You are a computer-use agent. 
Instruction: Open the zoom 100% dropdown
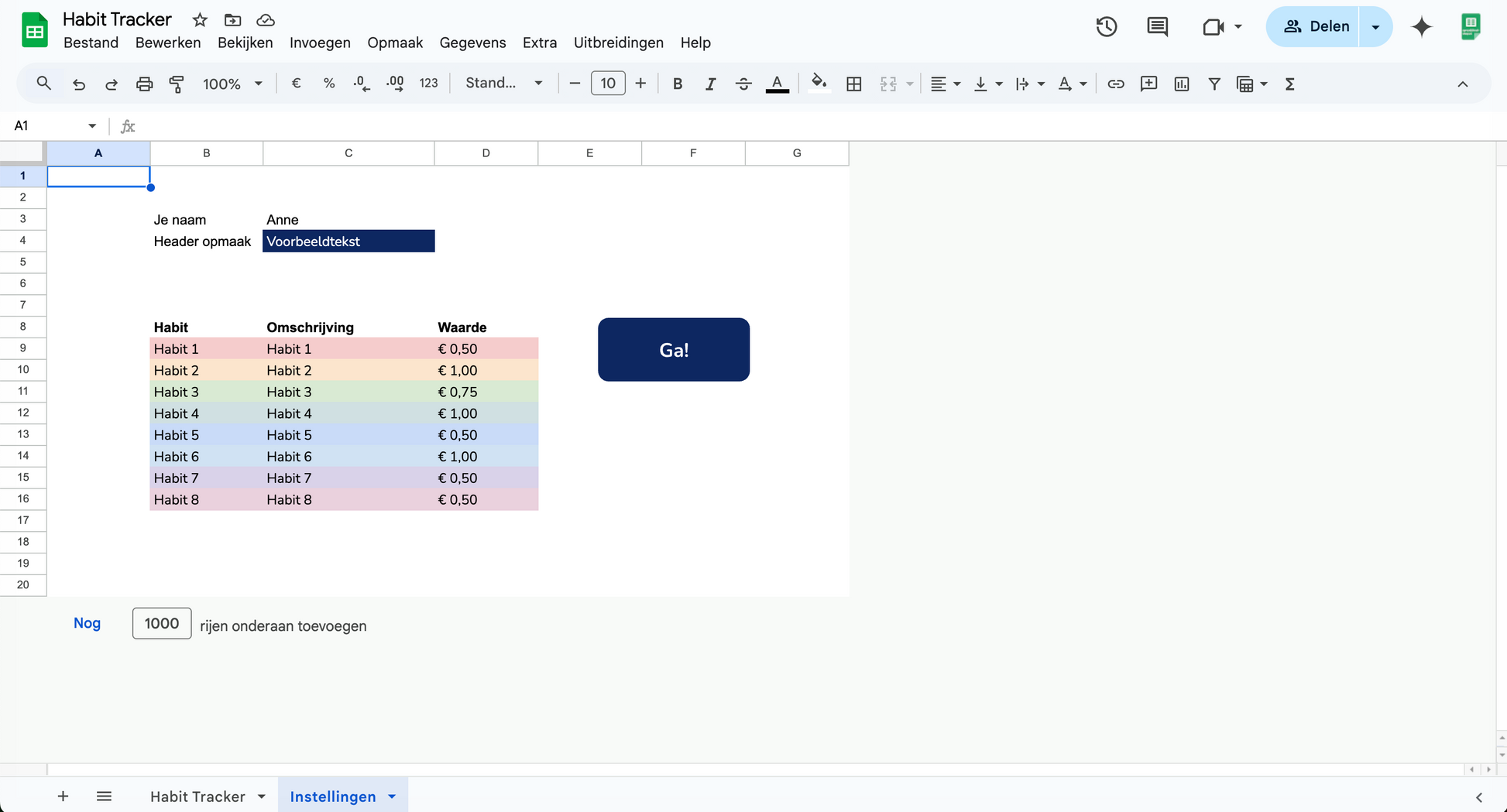click(x=232, y=84)
